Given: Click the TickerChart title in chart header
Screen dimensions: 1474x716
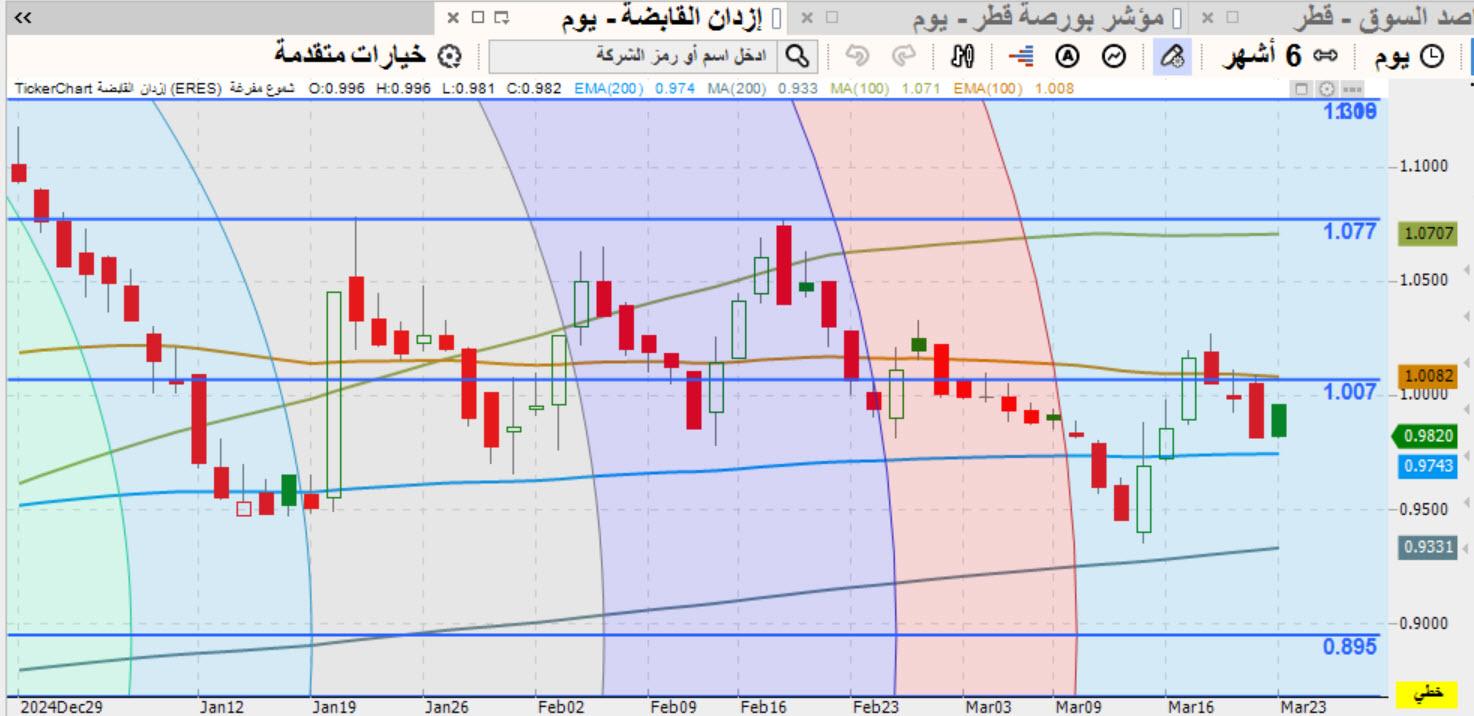Looking at the screenshot, I should point(51,88).
